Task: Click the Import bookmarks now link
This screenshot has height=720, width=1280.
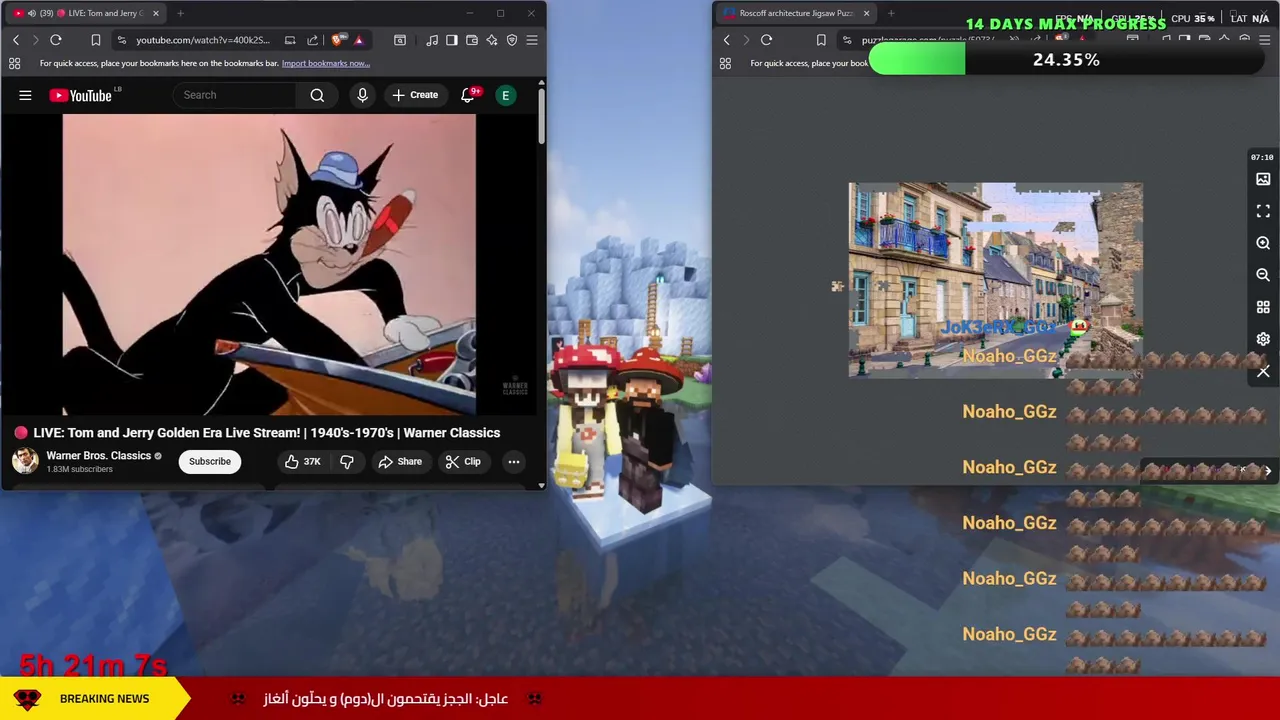Action: [326, 63]
